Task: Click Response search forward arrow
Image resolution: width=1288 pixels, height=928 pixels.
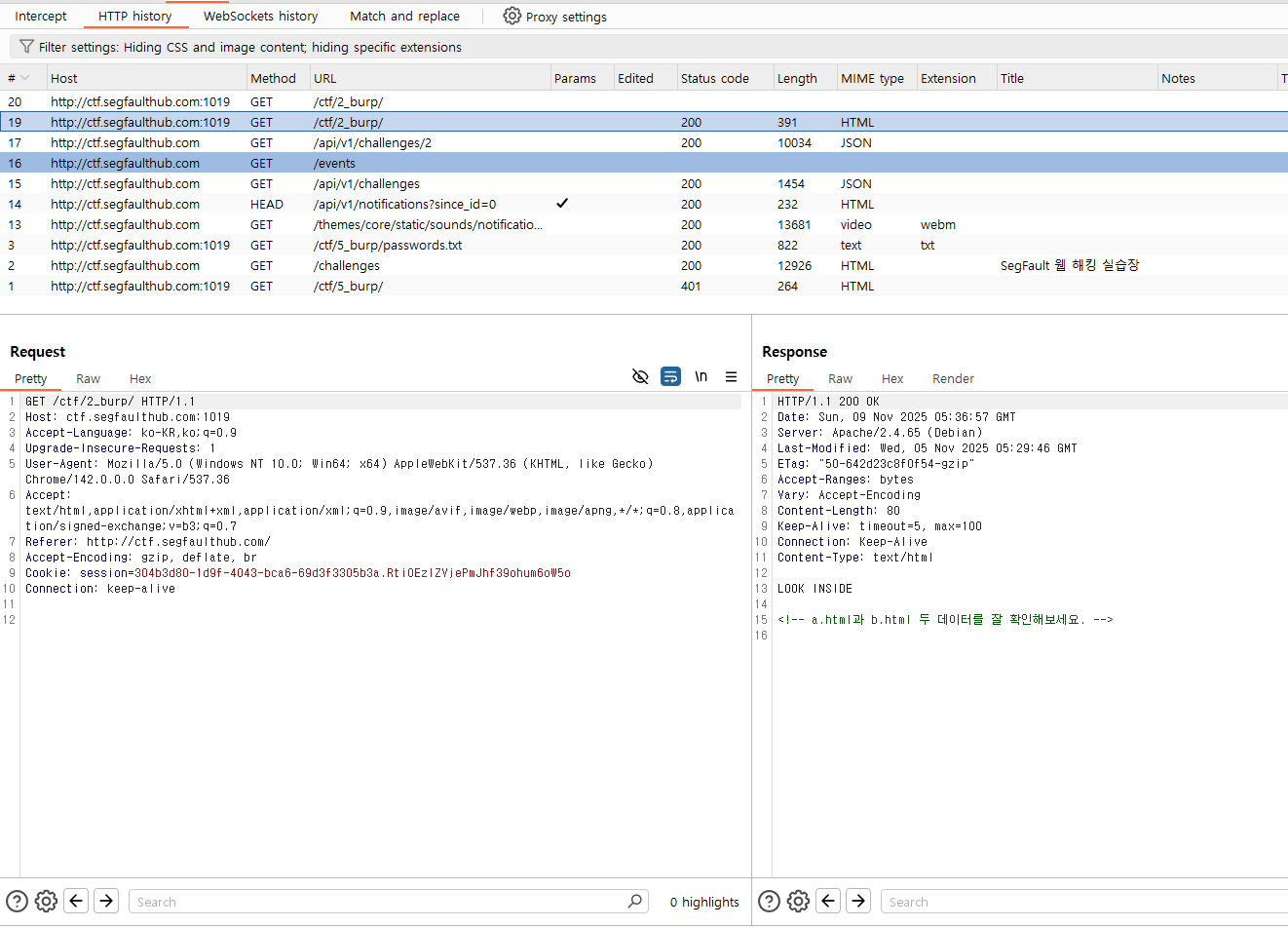Action: pos(858,902)
